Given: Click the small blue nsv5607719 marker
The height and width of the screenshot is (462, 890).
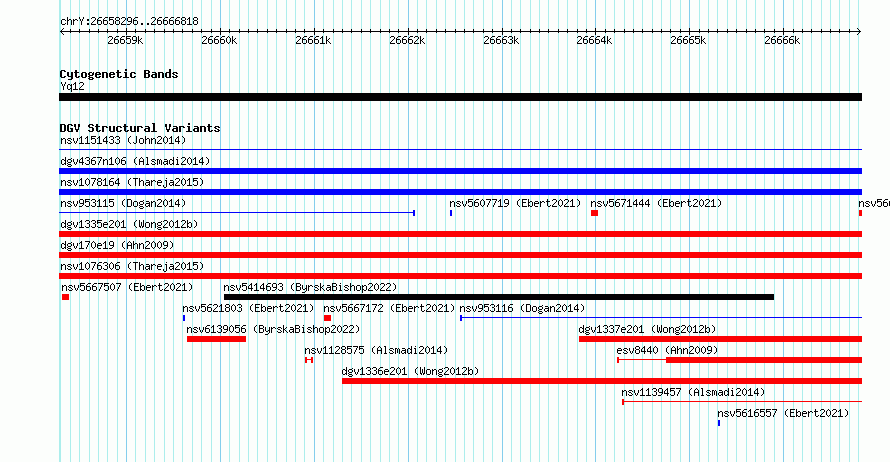Looking at the screenshot, I should [451, 213].
